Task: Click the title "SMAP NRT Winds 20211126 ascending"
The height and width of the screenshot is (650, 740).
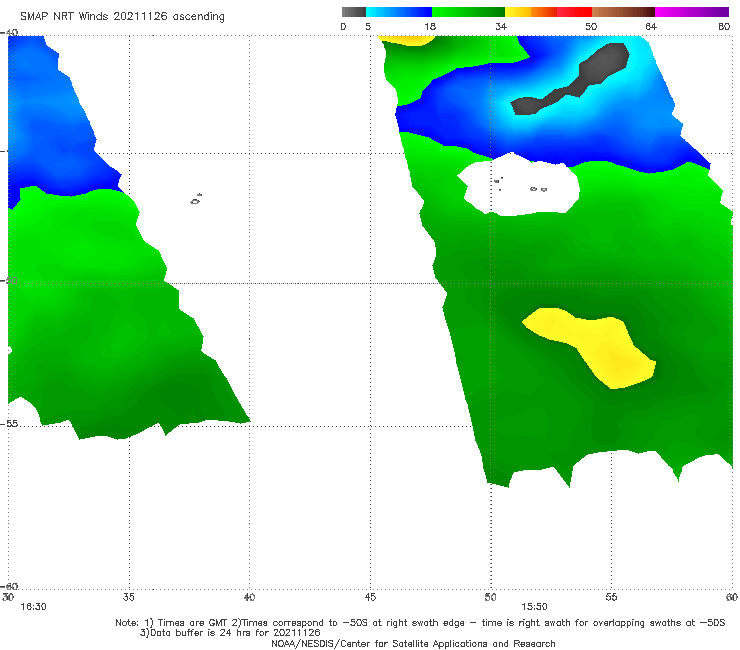Action: [x=122, y=17]
